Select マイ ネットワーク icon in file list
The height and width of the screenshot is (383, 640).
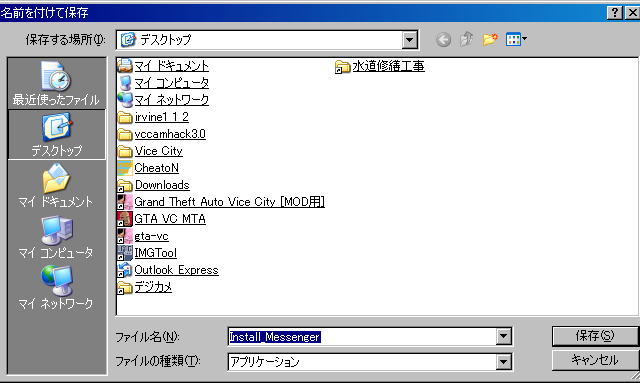pyautogui.click(x=125, y=100)
